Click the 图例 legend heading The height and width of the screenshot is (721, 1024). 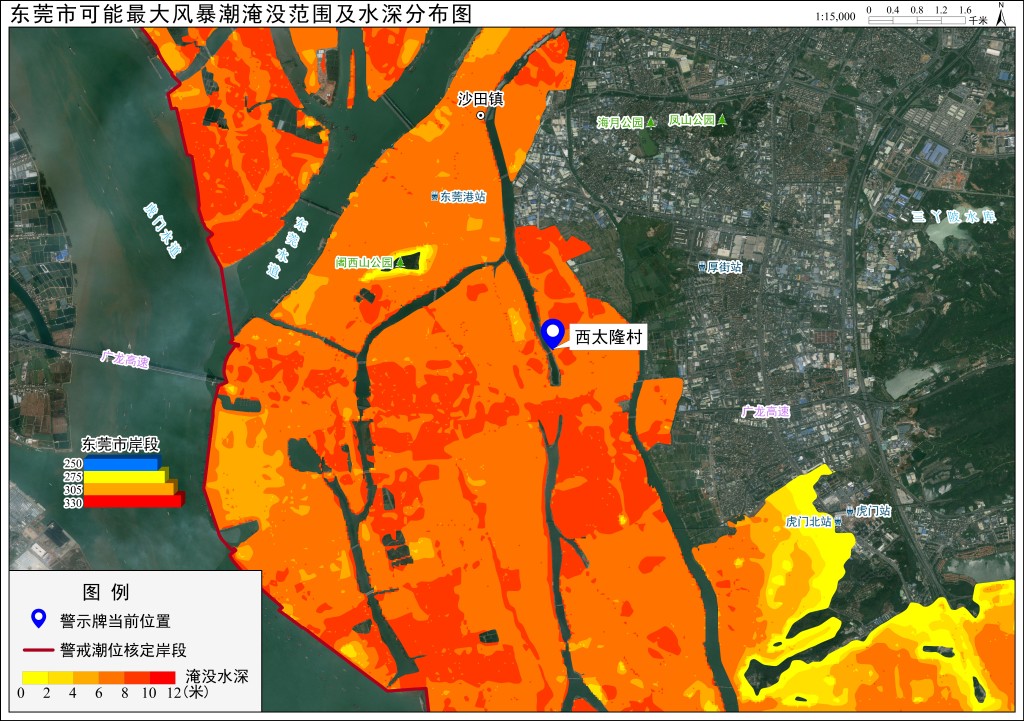tap(106, 592)
